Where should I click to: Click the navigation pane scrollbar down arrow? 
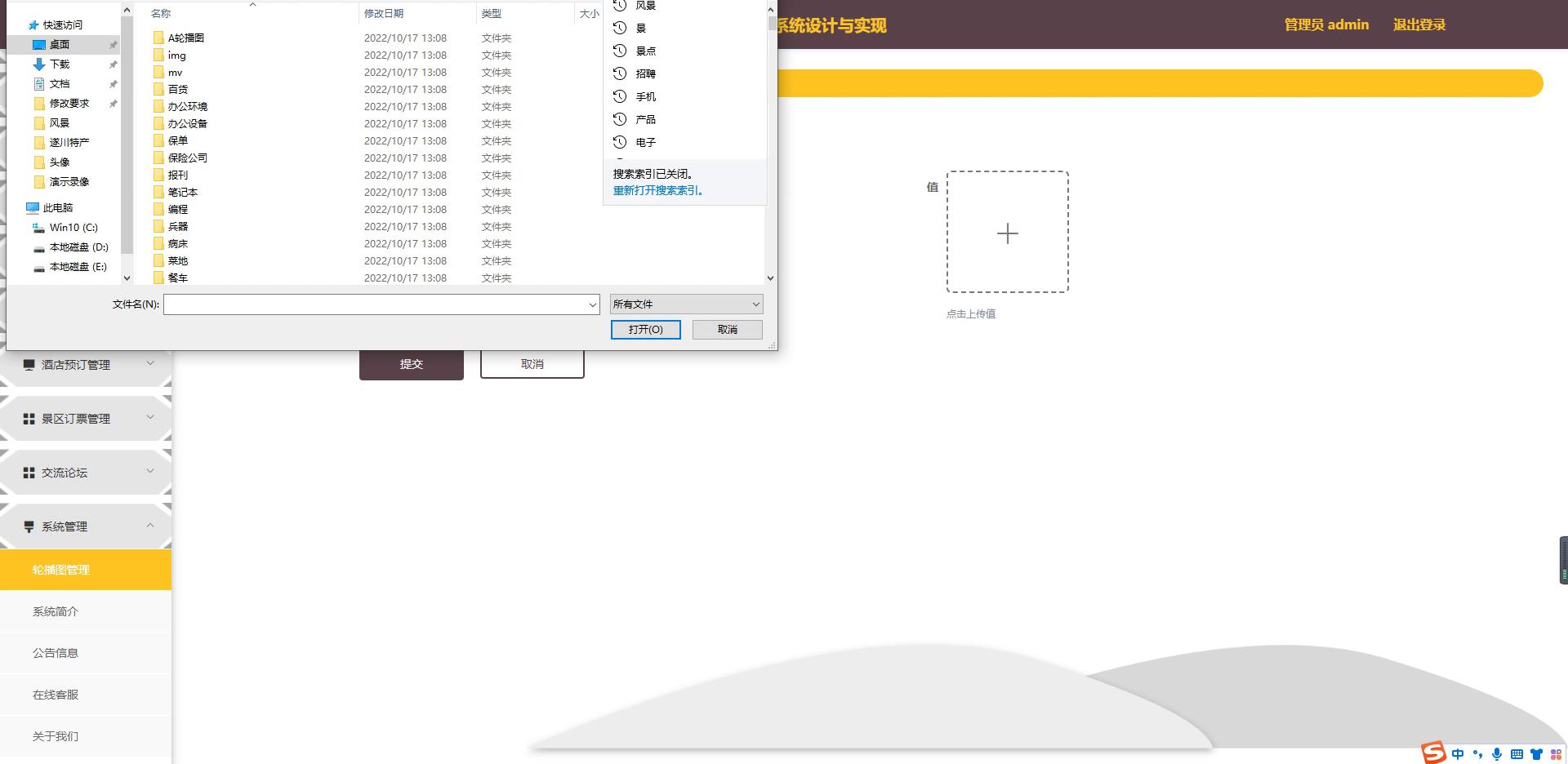[x=127, y=278]
